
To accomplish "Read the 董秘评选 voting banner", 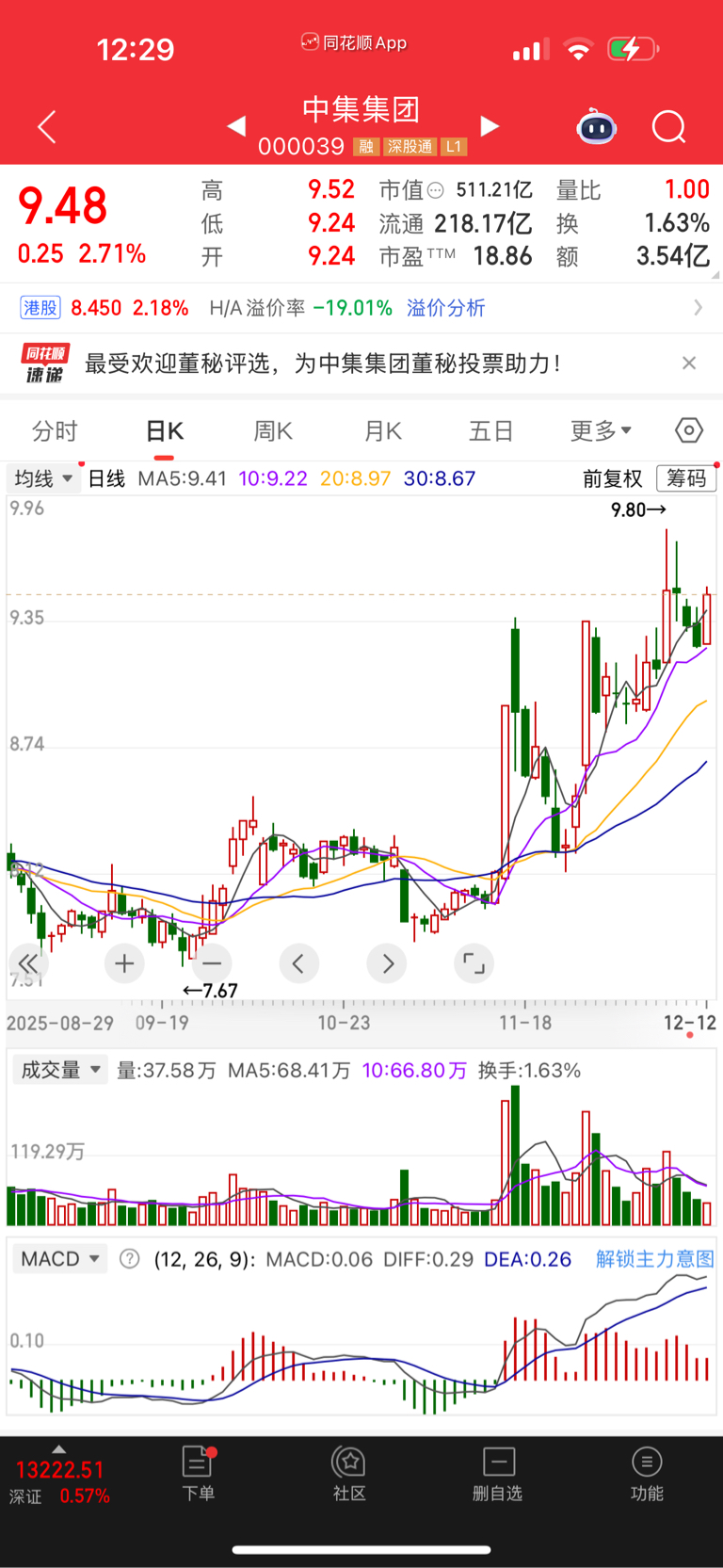I will tap(323, 364).
